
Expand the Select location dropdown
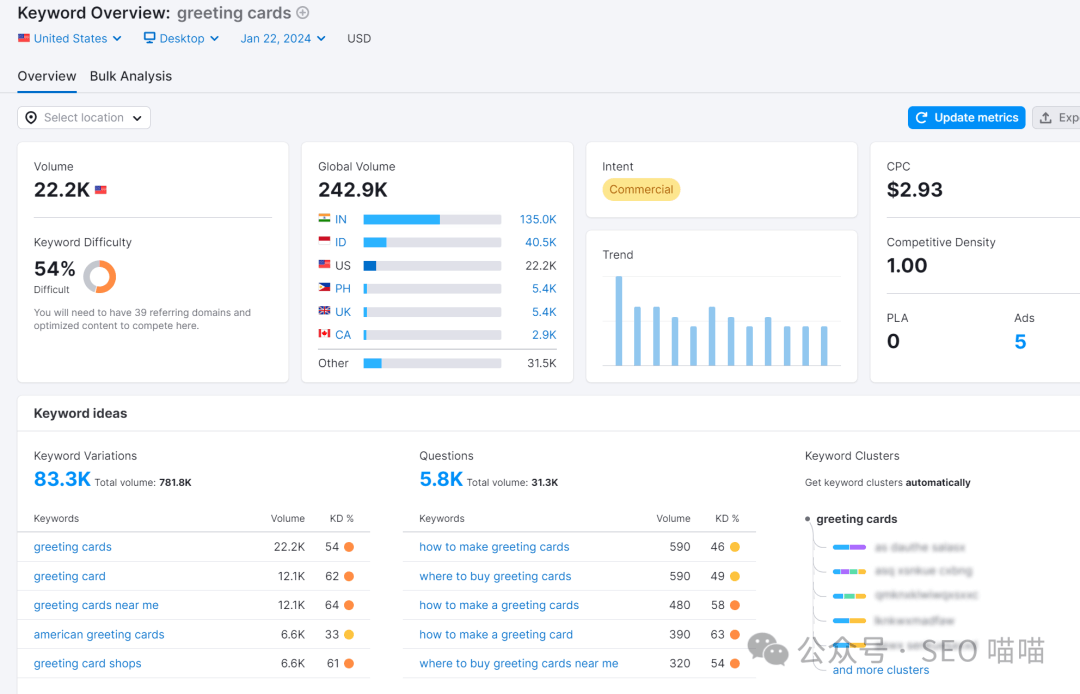tap(84, 118)
